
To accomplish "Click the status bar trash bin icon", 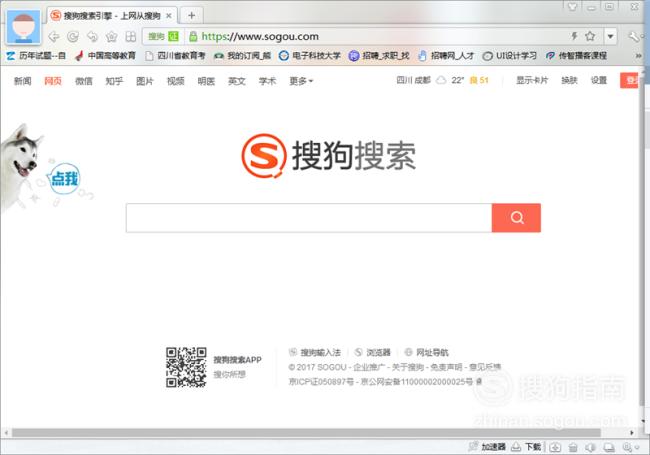I will (573, 447).
